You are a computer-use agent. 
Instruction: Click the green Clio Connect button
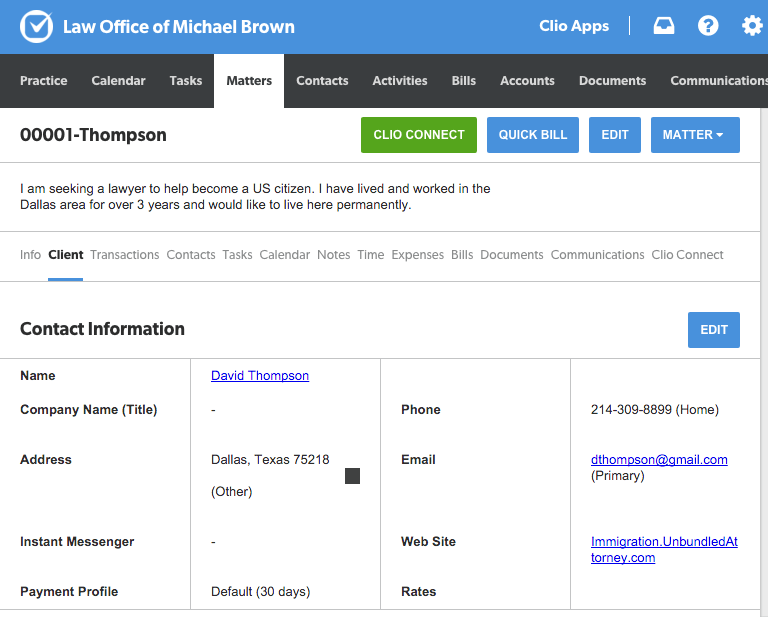pos(419,135)
